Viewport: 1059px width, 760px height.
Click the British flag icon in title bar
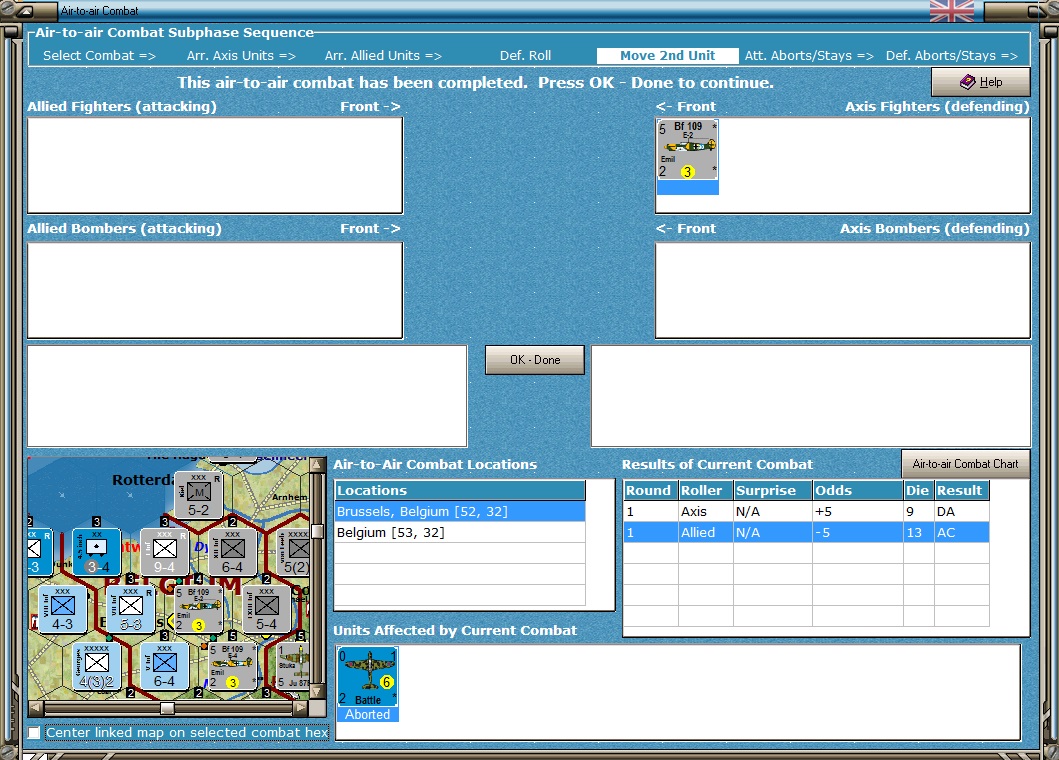pyautogui.click(x=952, y=11)
